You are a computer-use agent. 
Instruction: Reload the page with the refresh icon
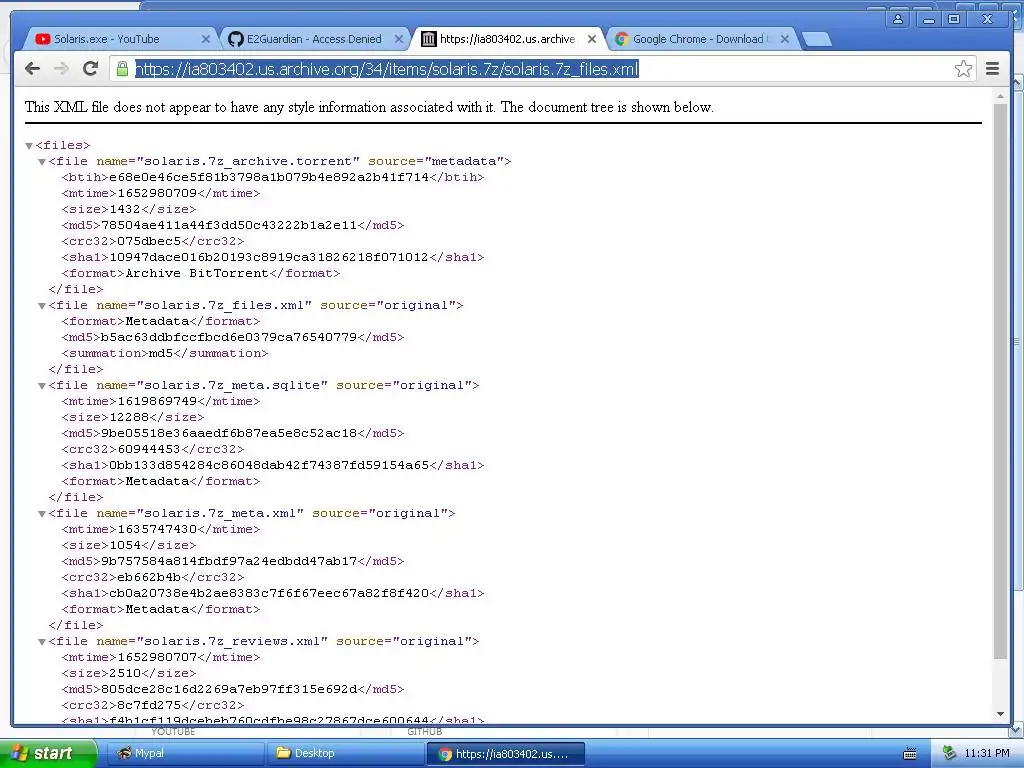coord(91,69)
